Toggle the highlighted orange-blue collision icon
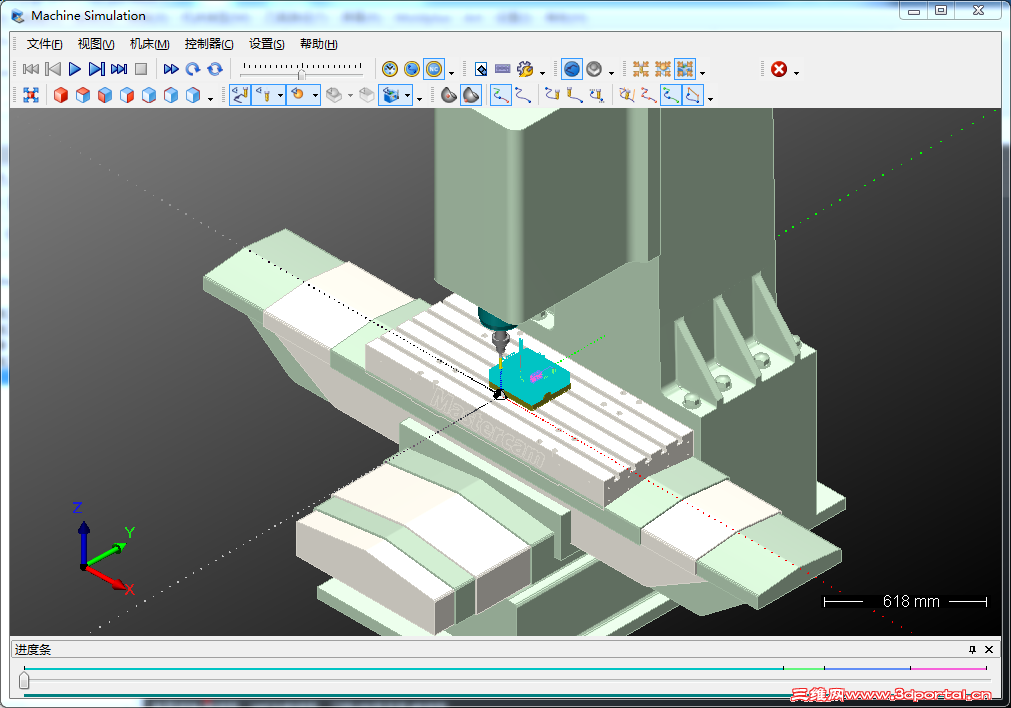Image resolution: width=1011 pixels, height=708 pixels. (x=685, y=69)
